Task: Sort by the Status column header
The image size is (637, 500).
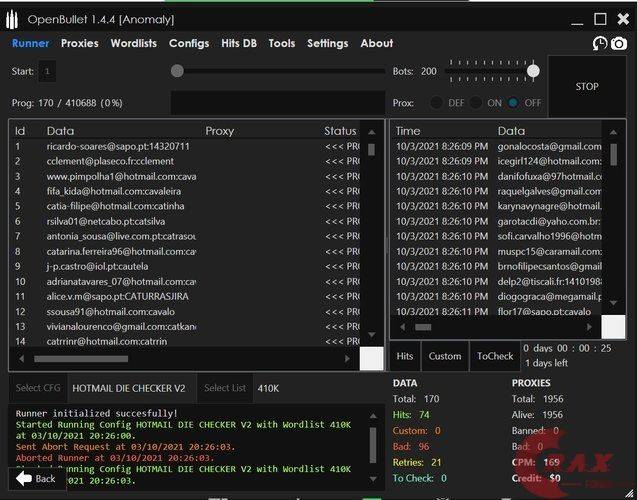Action: pos(340,131)
